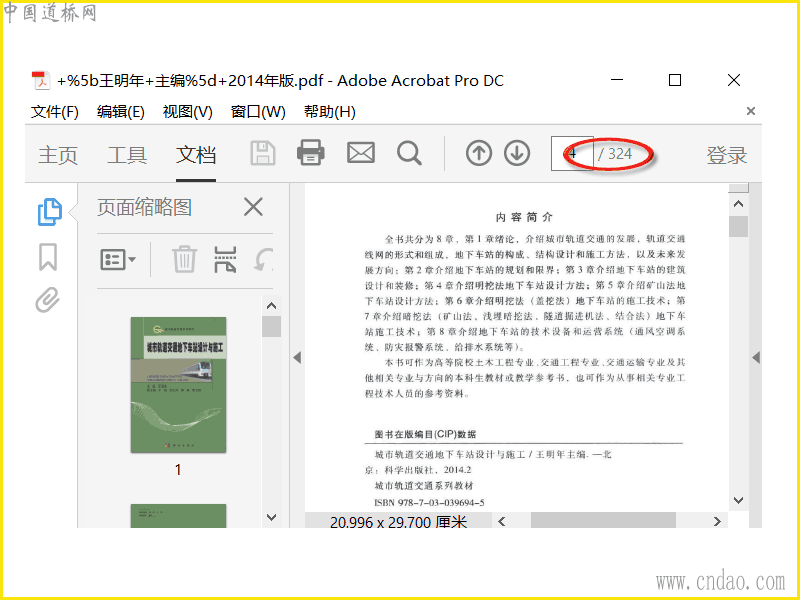Click the Print icon in toolbar
The width and height of the screenshot is (800, 600).
click(x=311, y=153)
